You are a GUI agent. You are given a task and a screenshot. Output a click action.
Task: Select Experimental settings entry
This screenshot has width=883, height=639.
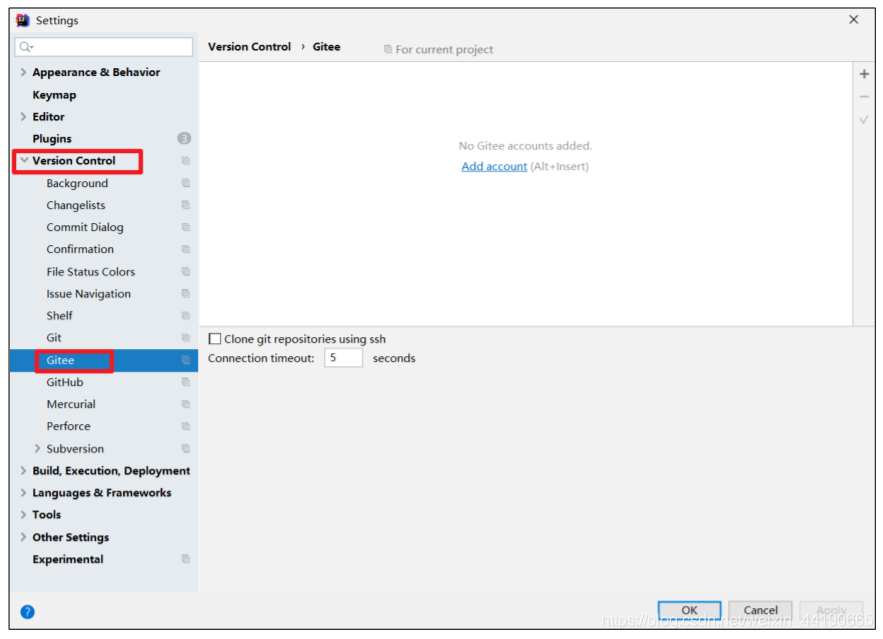point(68,559)
